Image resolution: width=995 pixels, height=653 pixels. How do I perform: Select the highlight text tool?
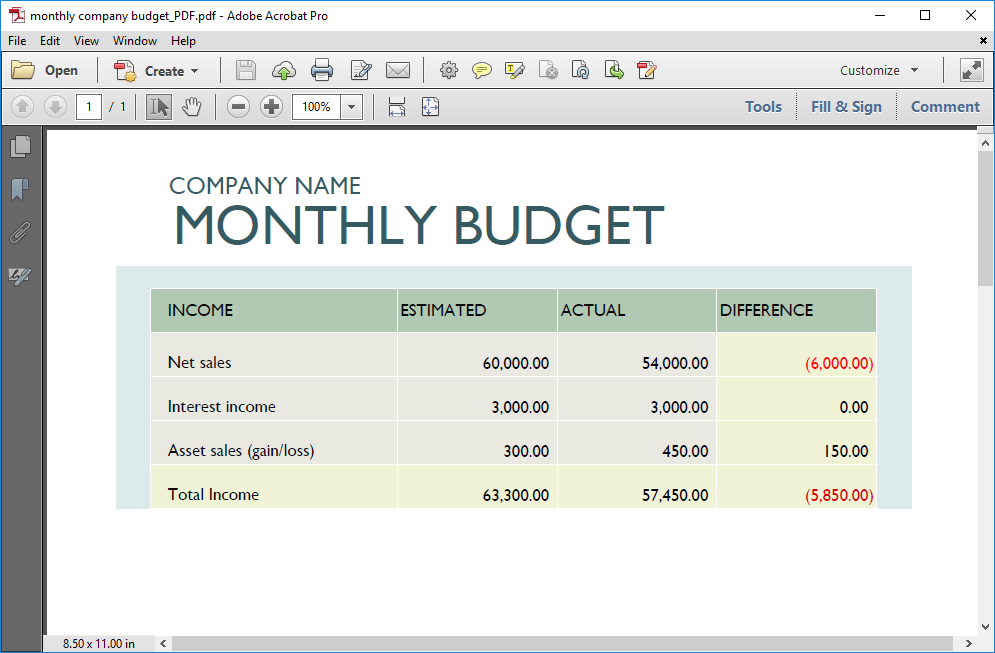click(x=515, y=70)
